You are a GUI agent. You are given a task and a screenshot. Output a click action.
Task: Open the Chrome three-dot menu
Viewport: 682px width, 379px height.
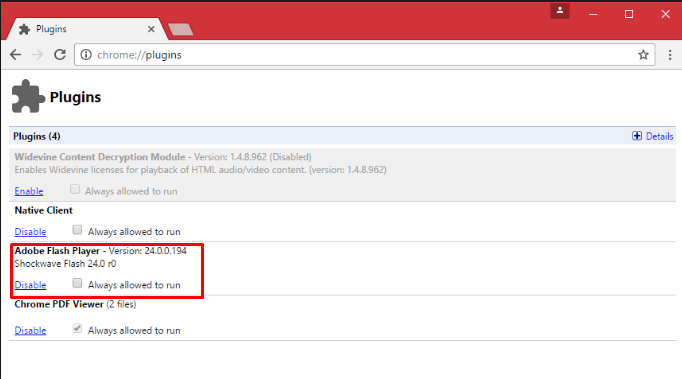coord(670,55)
